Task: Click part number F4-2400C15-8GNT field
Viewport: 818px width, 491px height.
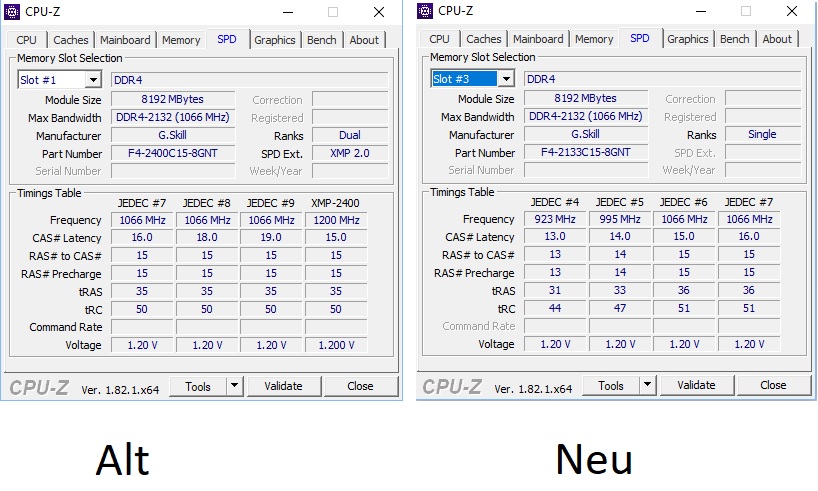Action: click(x=173, y=153)
